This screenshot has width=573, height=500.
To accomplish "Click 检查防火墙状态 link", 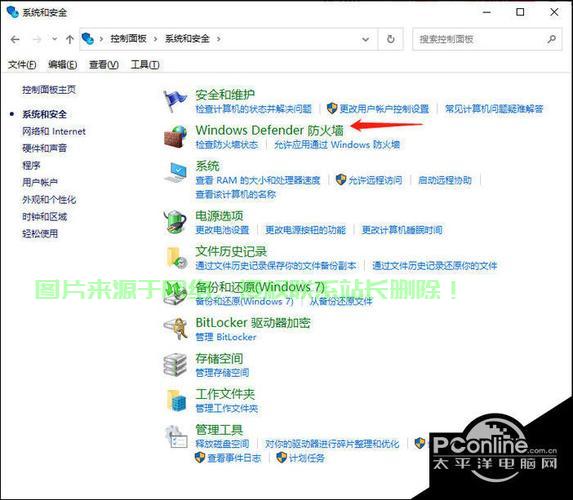I will point(227,145).
